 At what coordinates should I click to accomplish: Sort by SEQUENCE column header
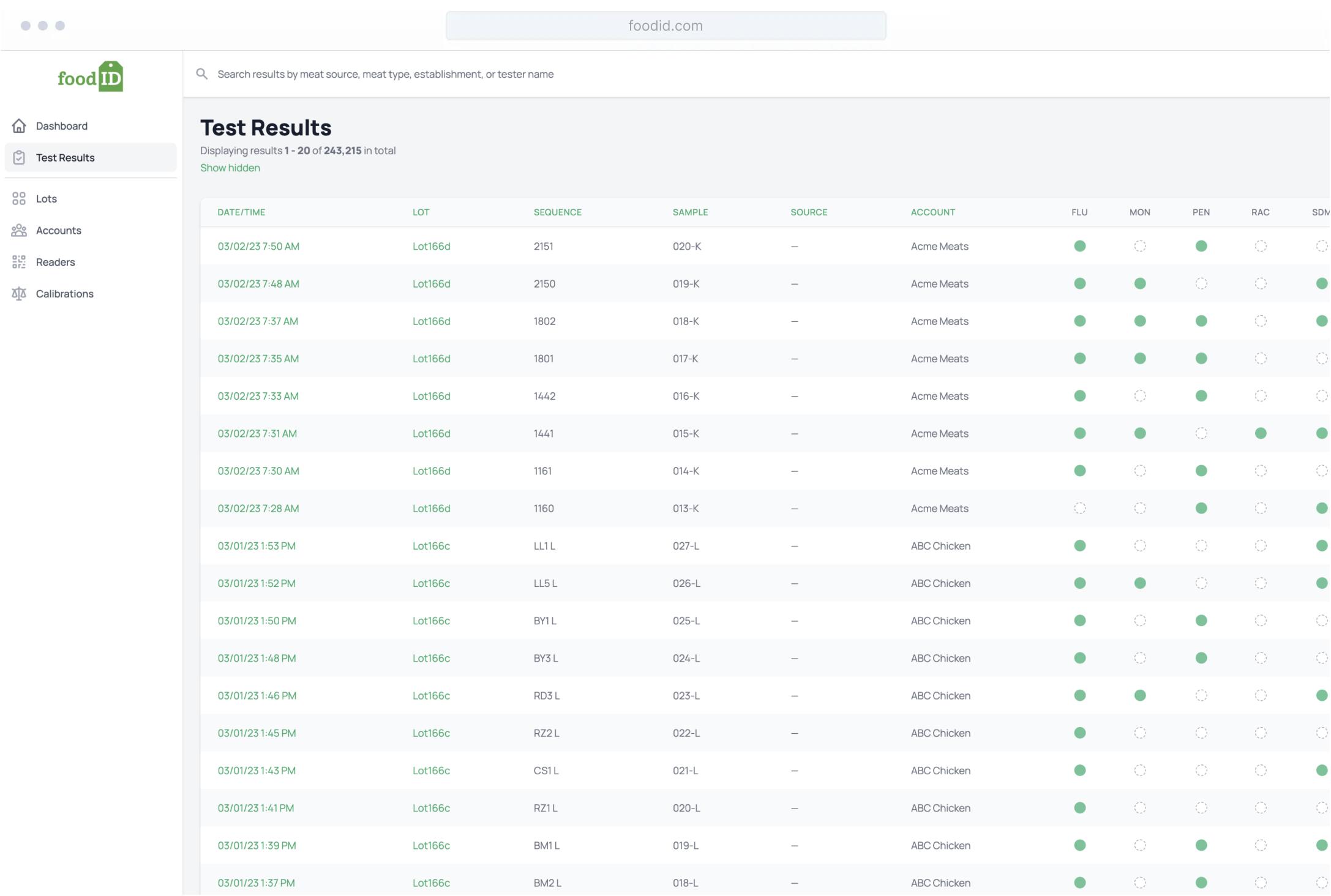[557, 212]
